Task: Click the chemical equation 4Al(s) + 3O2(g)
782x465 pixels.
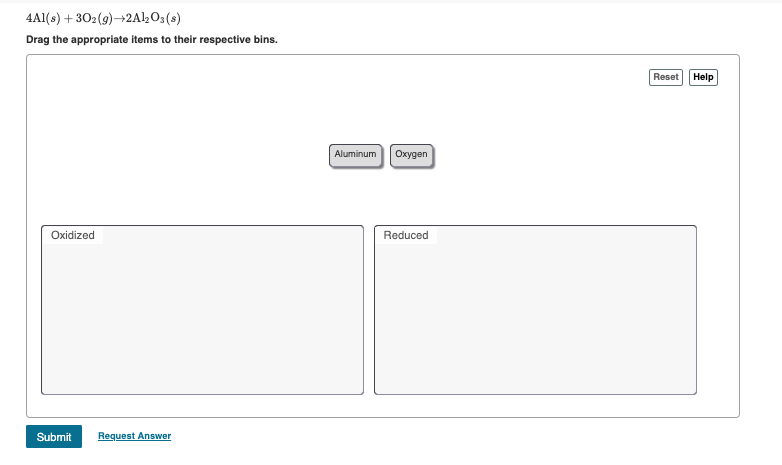Action: coord(103,18)
